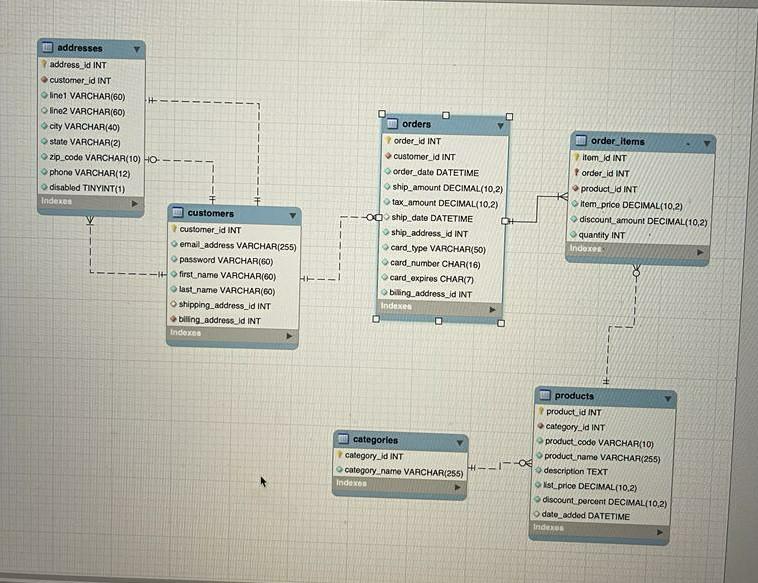Screen dimensions: 758x583
Task: Collapse the products table with header arrow
Action: point(668,399)
